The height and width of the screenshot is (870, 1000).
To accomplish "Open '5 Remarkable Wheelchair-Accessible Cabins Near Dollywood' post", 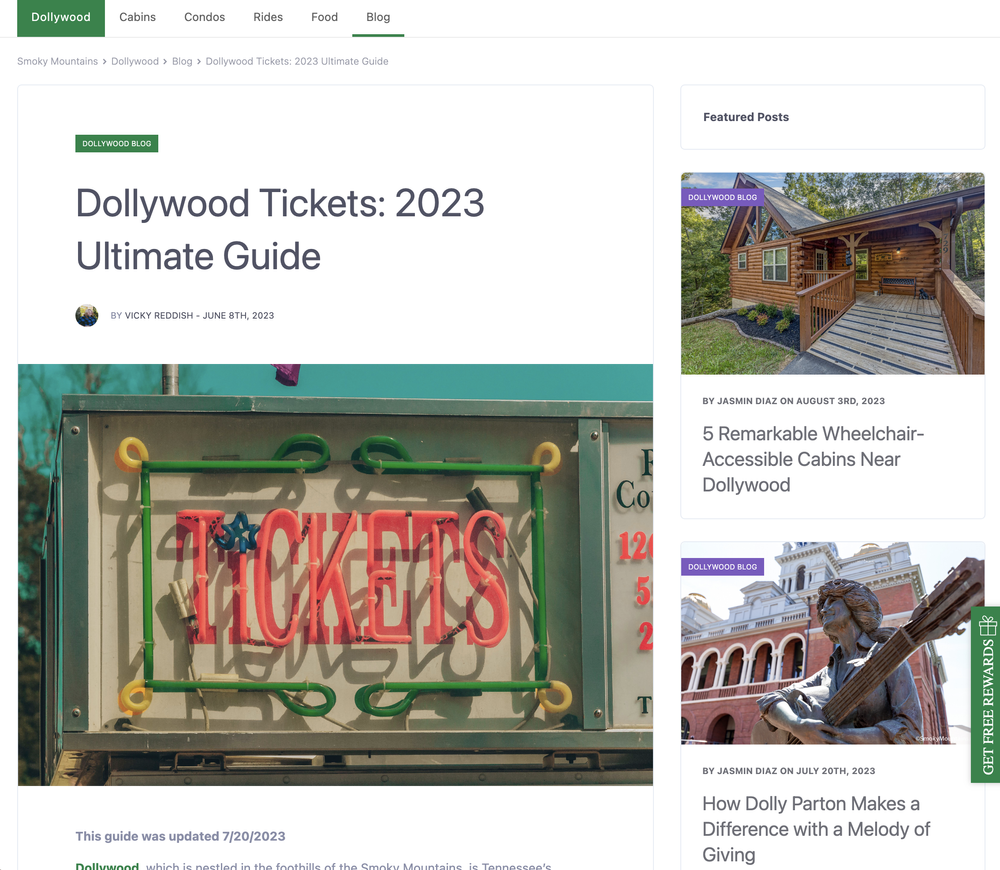I will point(813,459).
